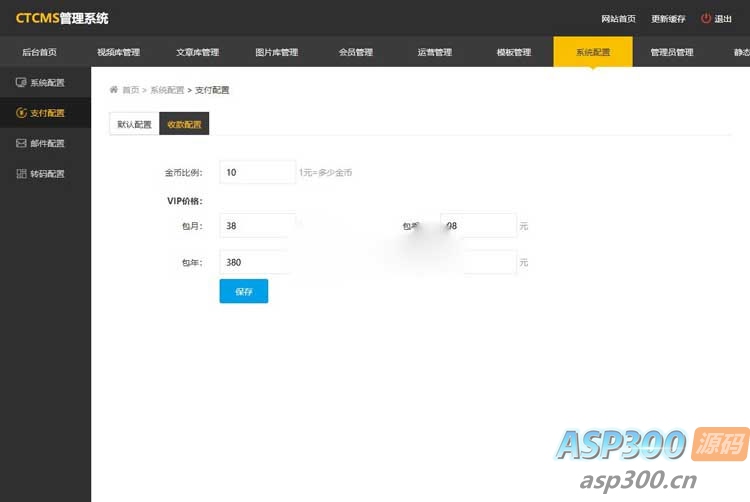Click the red power icon beside 退出
The image size is (750, 502).
click(705, 18)
